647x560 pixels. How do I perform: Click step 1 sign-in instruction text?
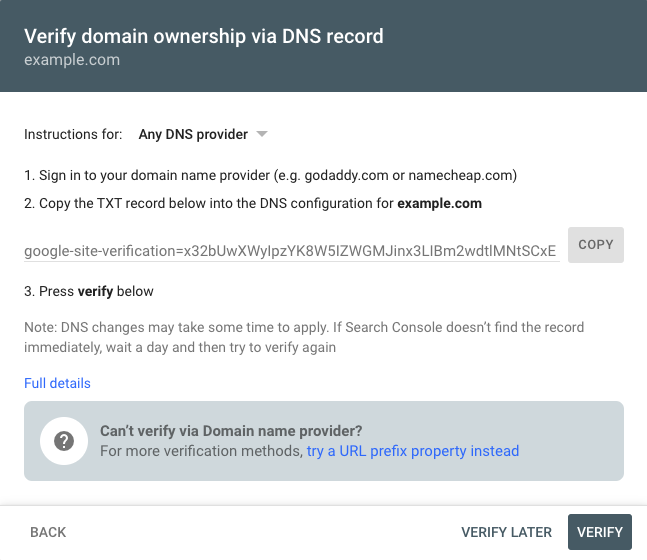click(x=271, y=175)
